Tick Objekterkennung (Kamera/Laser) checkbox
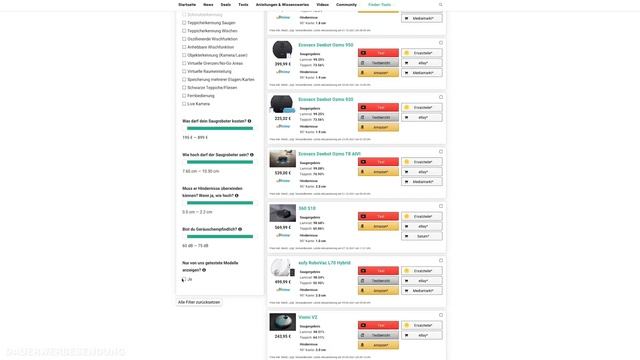 184,55
